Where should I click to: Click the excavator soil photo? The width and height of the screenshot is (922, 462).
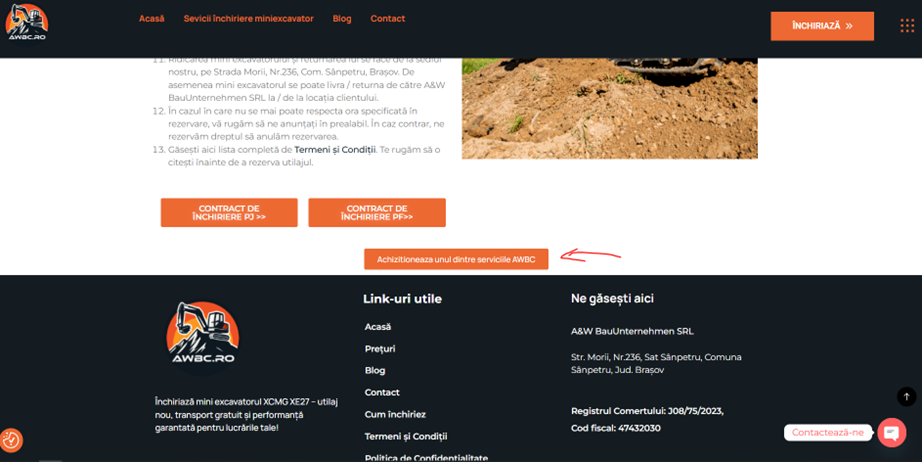[x=609, y=108]
